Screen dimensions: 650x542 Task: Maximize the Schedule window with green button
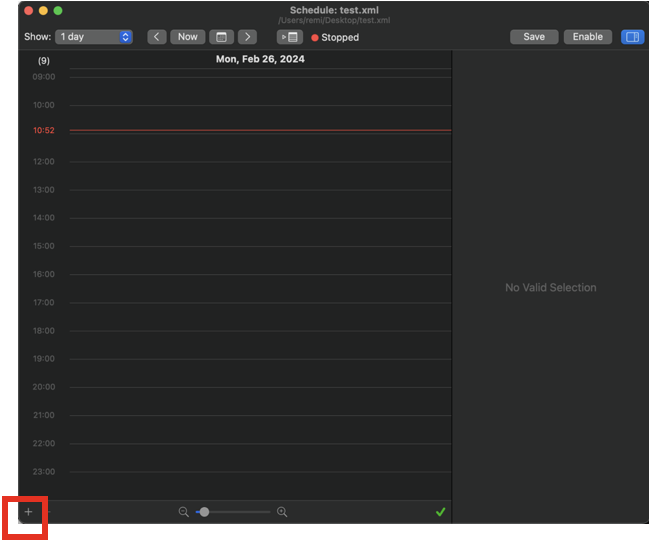point(58,10)
